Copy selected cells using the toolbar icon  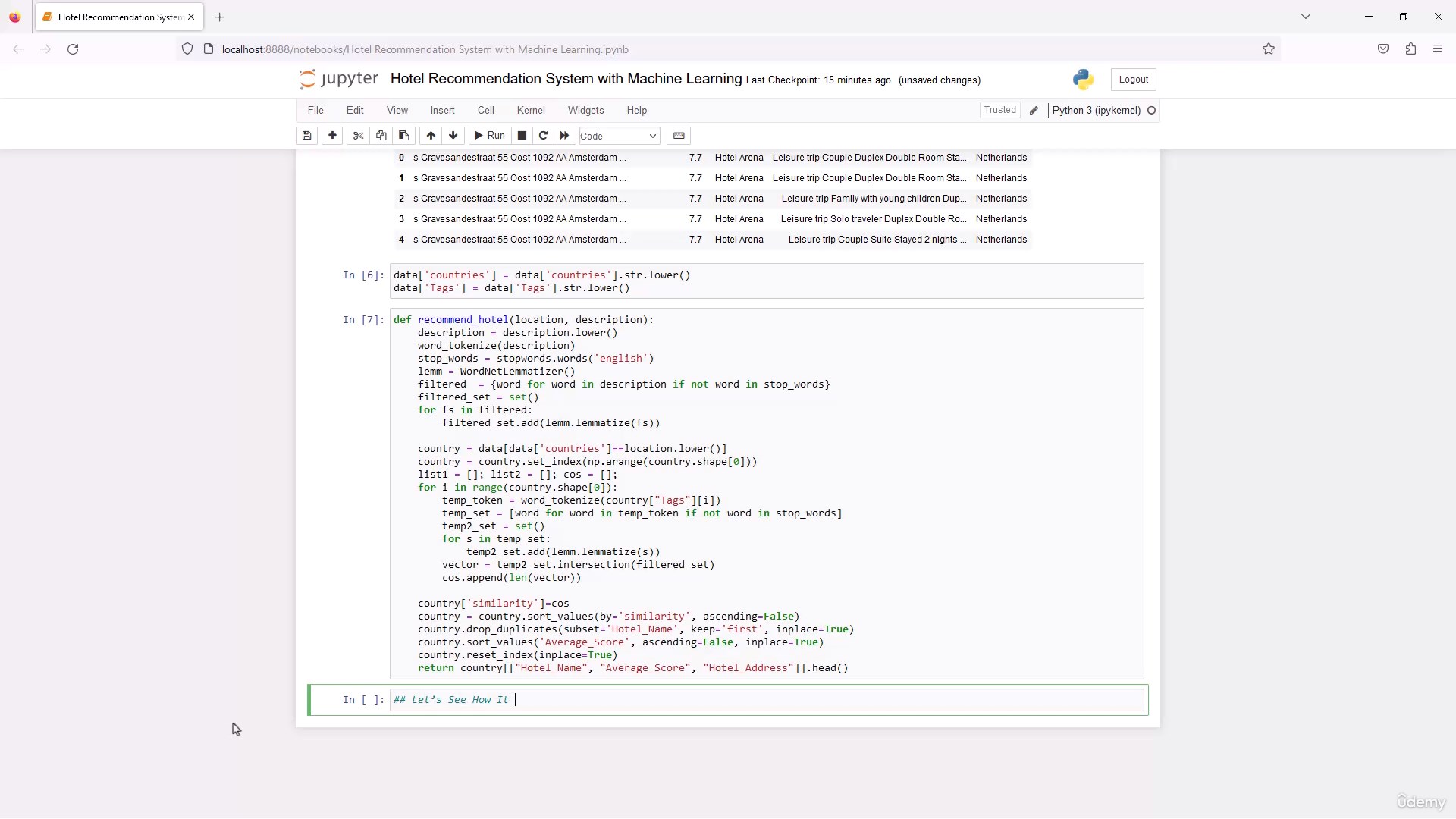(x=381, y=136)
